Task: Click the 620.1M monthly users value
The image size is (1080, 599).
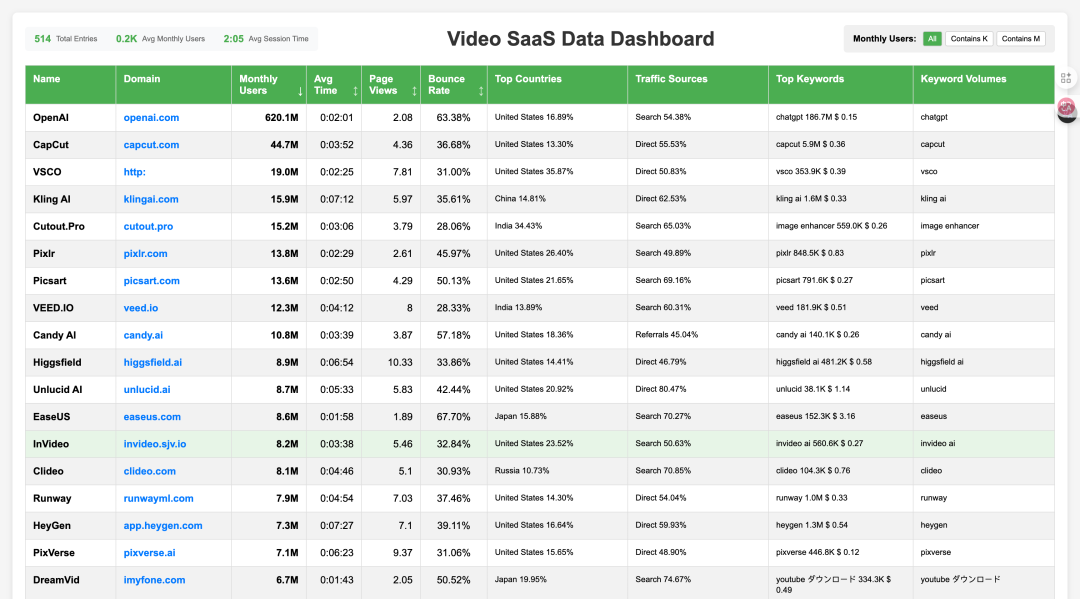Action: point(282,118)
